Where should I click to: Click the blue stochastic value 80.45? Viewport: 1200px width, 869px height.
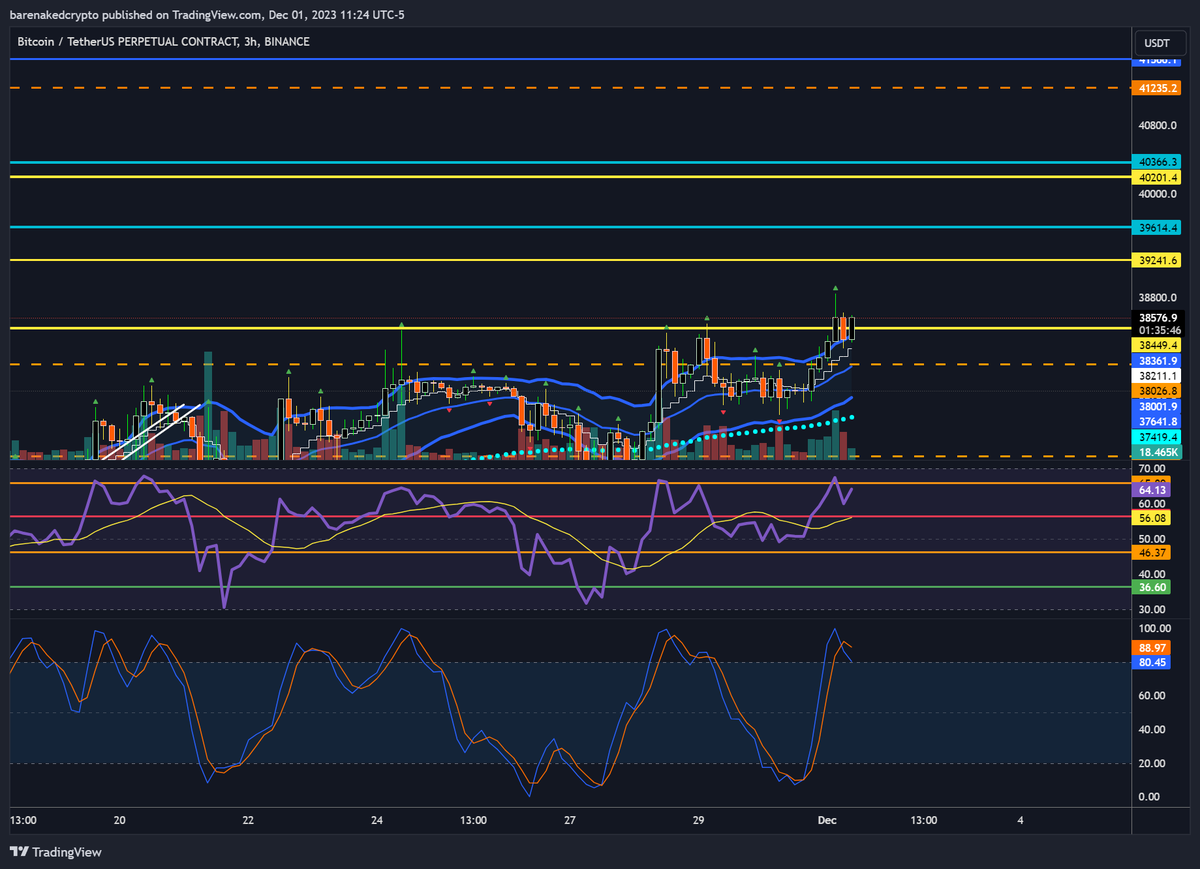tap(1153, 662)
